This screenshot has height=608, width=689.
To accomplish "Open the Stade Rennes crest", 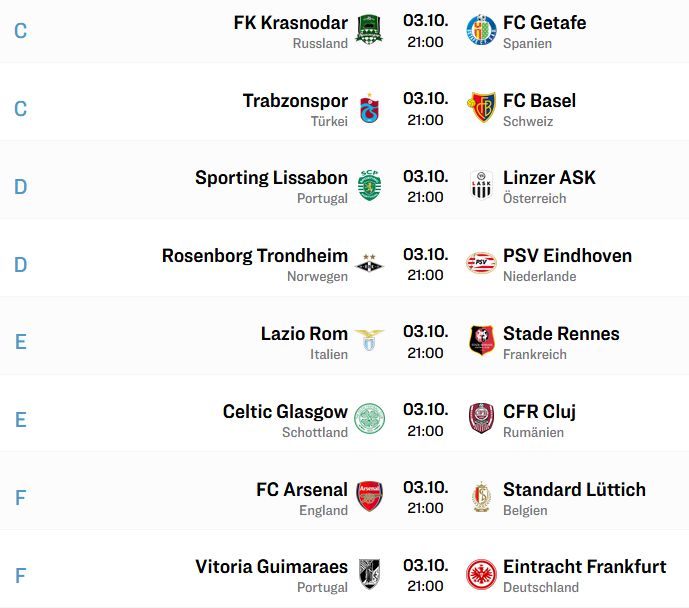I will (481, 340).
